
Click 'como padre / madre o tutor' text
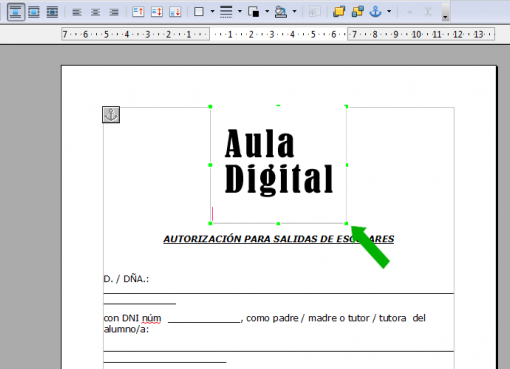[x=308, y=318]
